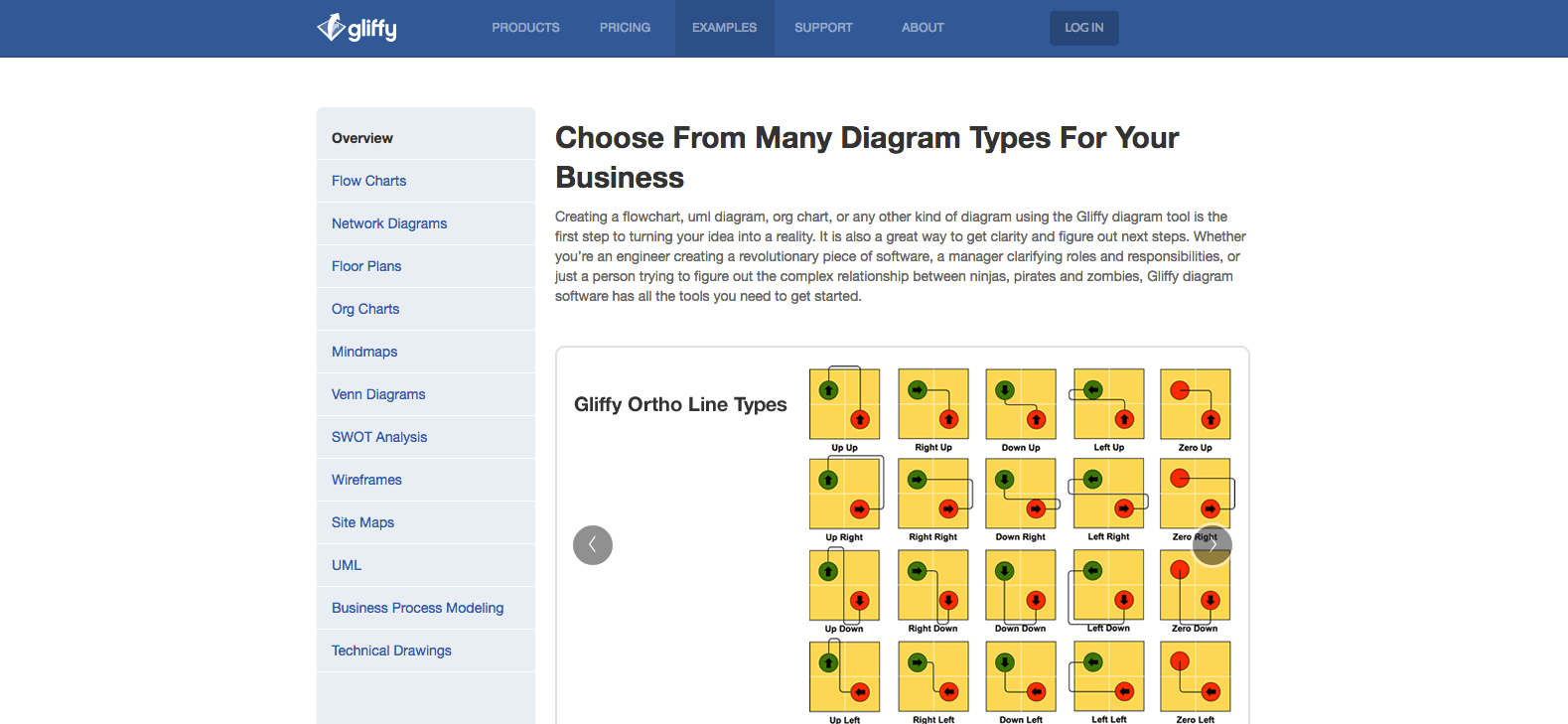Click the Up Up line type tile
This screenshot has width=1568, height=724.
845,405
